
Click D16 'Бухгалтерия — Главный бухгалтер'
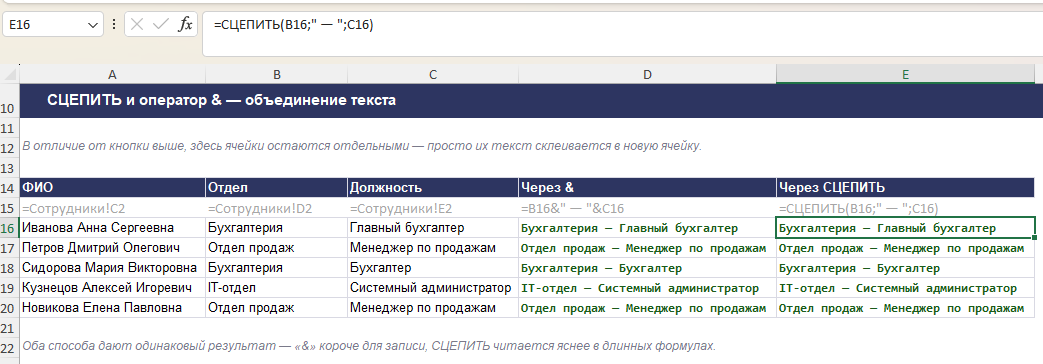(647, 228)
